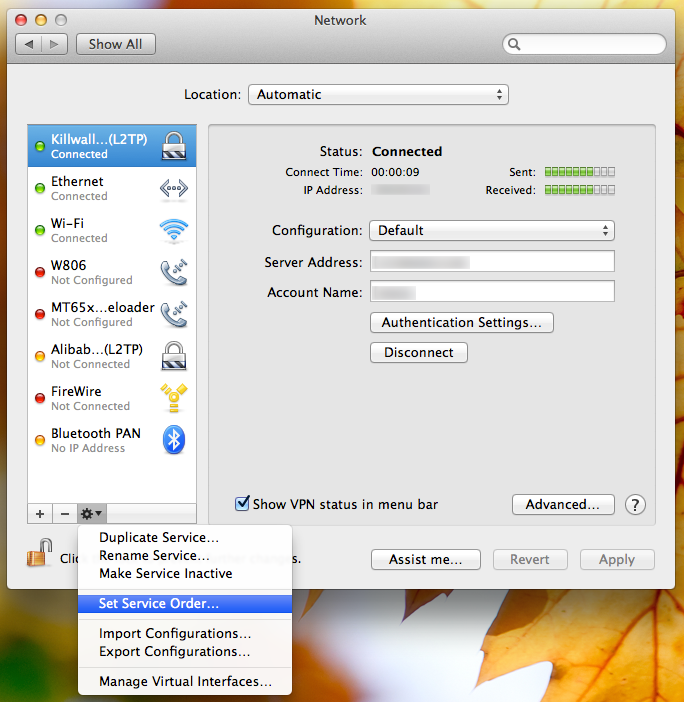
Task: Click the plus button to add service
Action: (40, 513)
